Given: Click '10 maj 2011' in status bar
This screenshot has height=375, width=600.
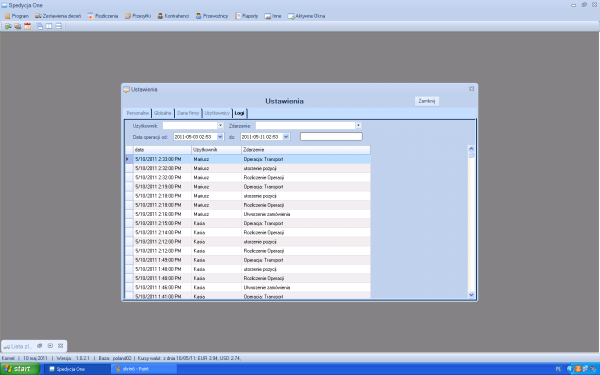Looking at the screenshot, I should click(35, 359).
